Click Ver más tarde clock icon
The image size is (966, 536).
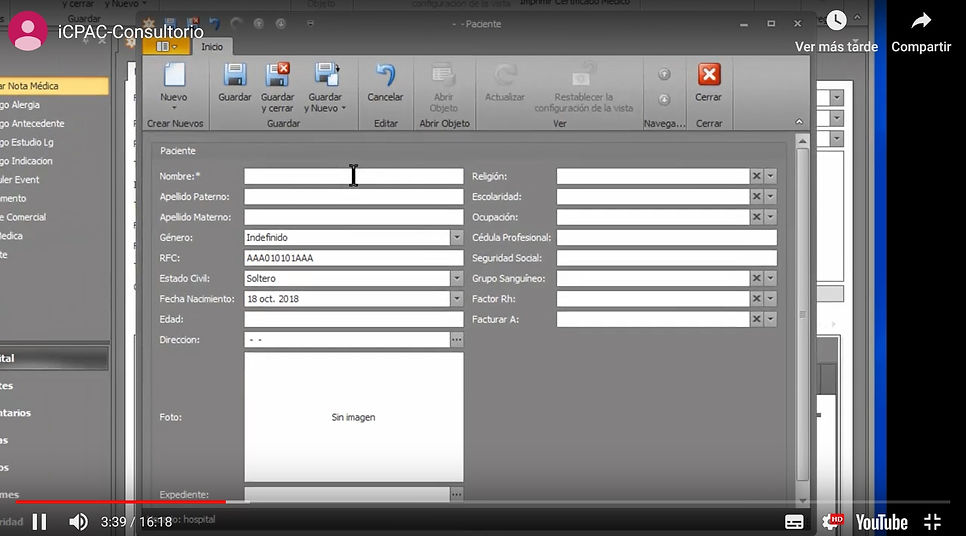836,20
